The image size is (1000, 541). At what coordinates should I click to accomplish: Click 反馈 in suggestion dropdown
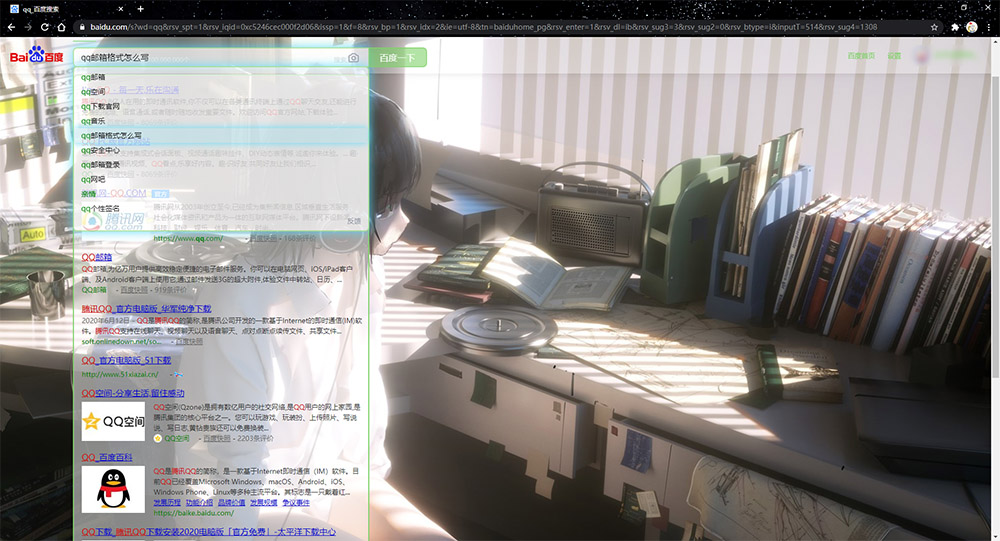point(354,221)
